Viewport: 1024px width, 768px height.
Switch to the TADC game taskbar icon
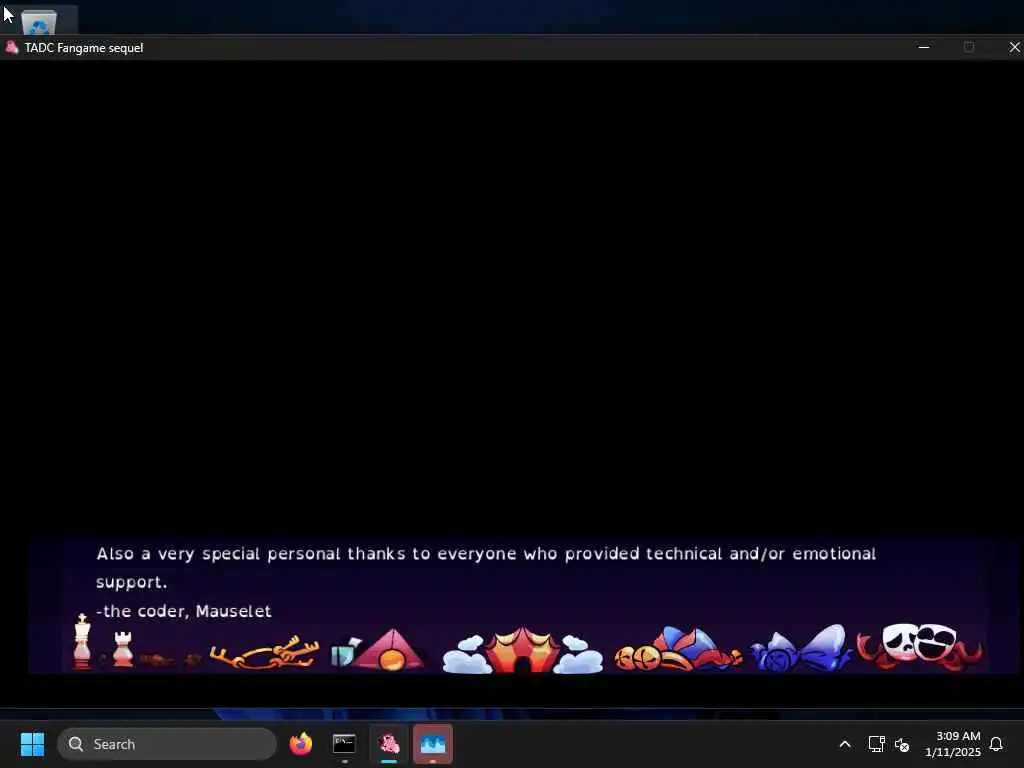click(389, 744)
